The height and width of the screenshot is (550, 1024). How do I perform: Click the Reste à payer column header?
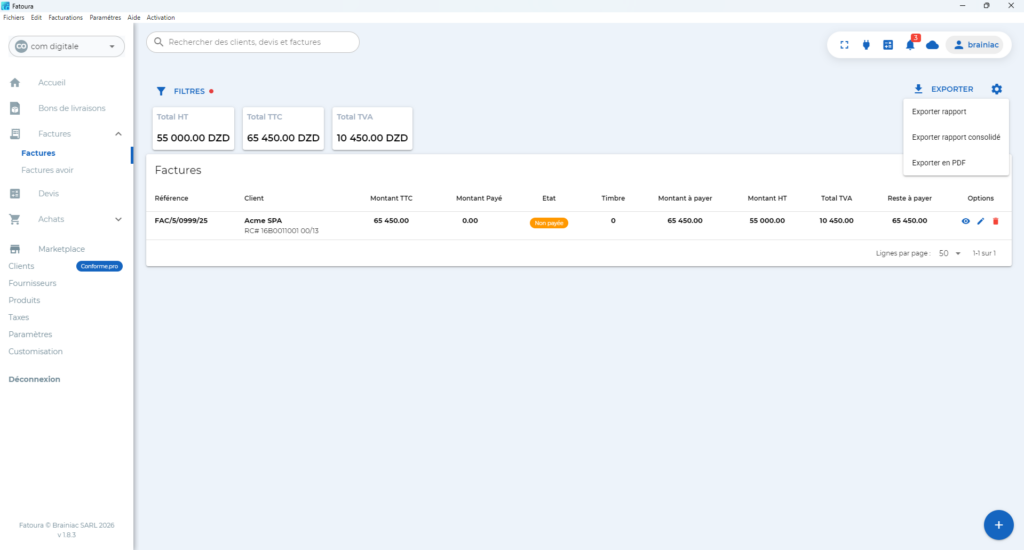[909, 199]
